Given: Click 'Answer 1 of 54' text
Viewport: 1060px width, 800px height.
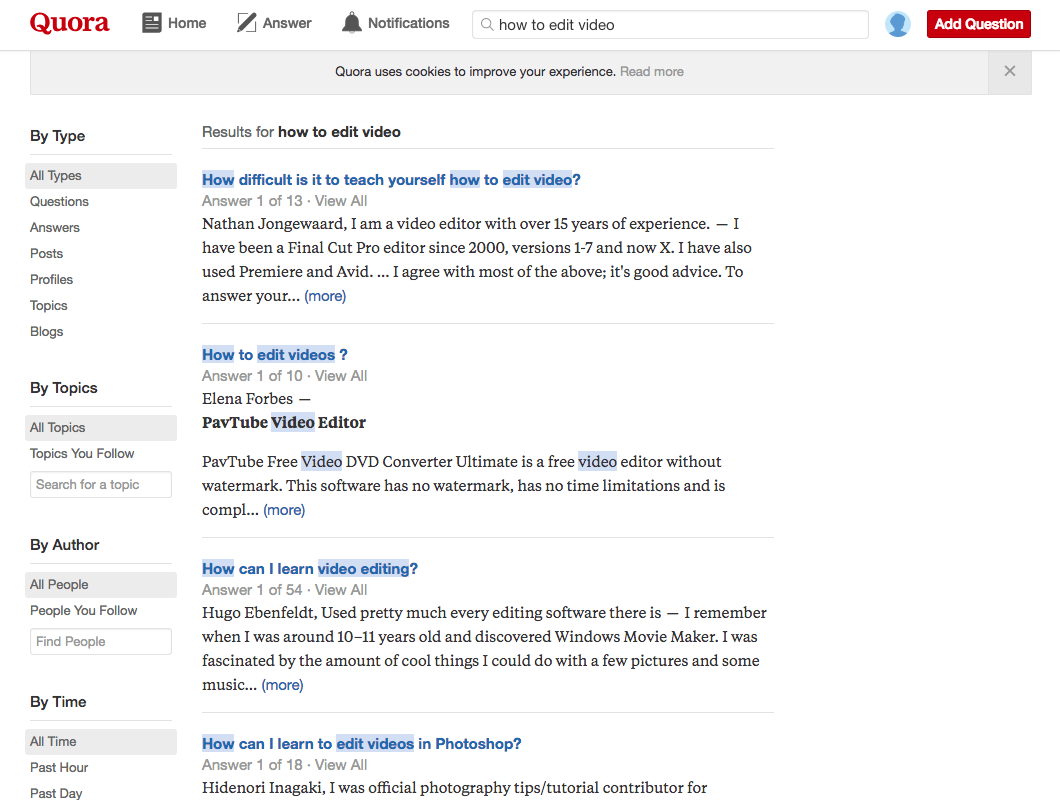Looking at the screenshot, I should [252, 590].
